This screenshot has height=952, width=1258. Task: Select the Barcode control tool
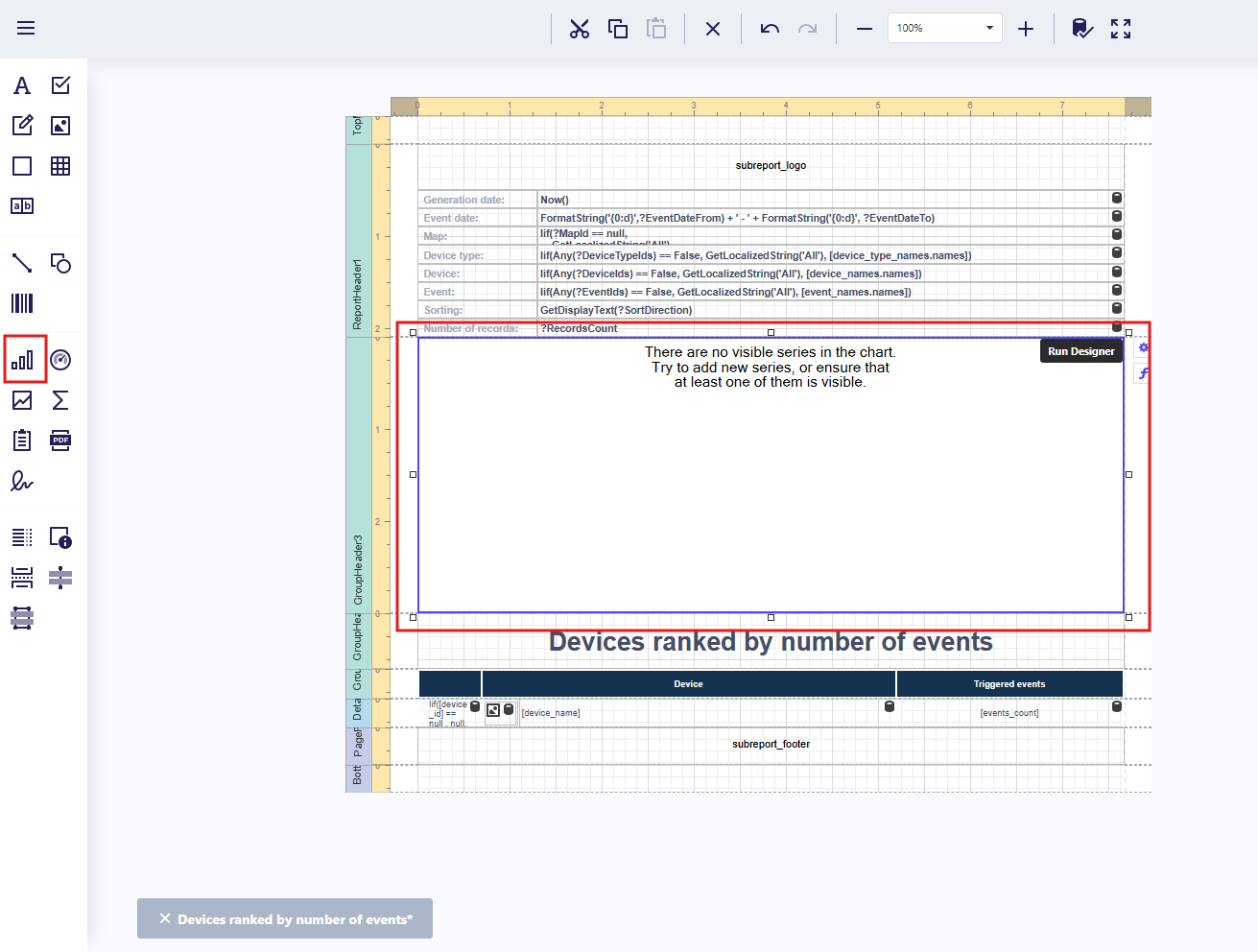point(22,303)
